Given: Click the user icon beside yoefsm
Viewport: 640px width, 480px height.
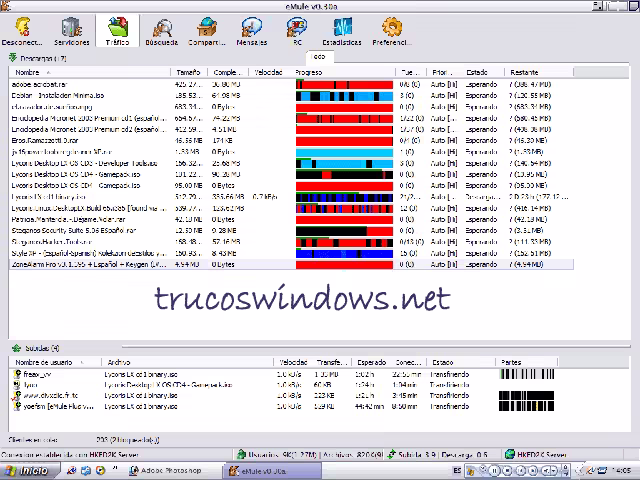Looking at the screenshot, I should (x=17, y=406).
